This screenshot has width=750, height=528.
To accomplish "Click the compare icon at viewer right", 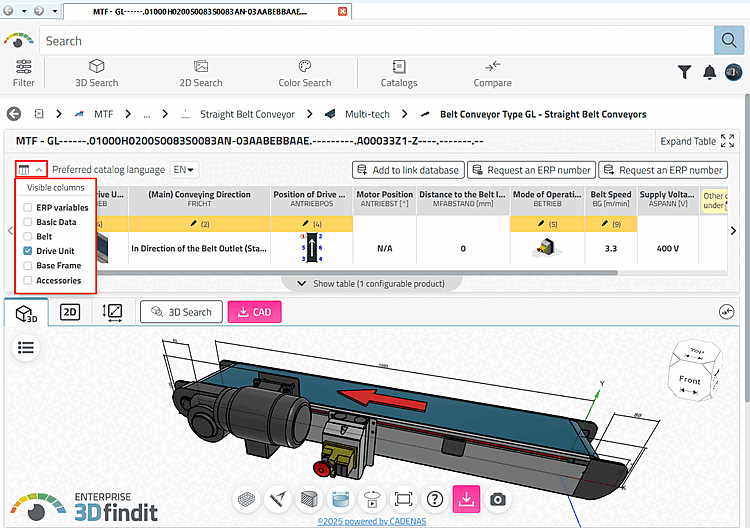I will (x=727, y=312).
